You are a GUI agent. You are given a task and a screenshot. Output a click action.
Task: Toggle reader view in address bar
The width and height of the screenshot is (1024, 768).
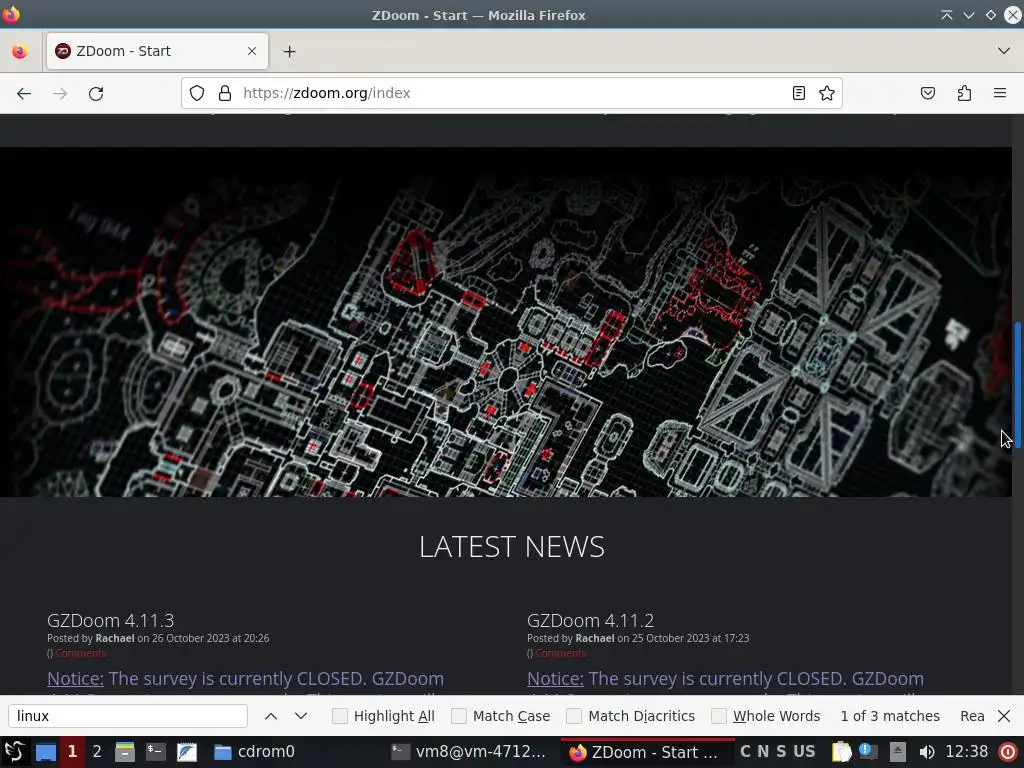[799, 93]
